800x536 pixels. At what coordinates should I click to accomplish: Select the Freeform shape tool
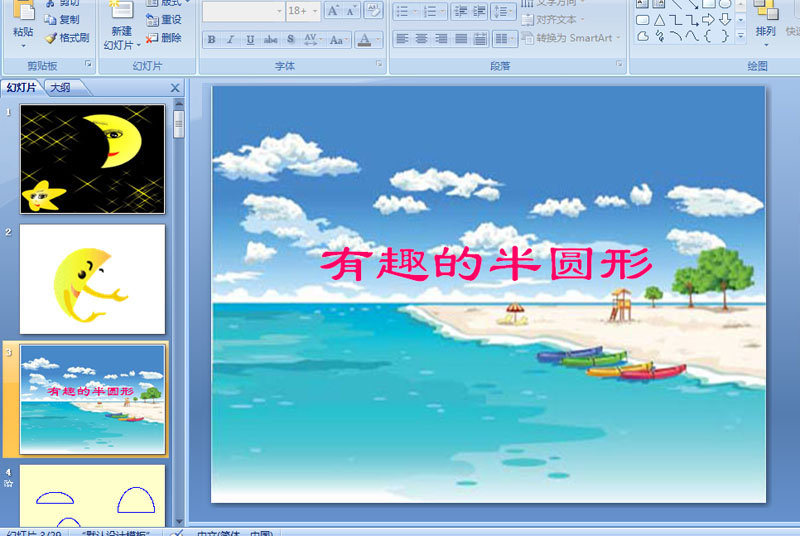pos(642,36)
